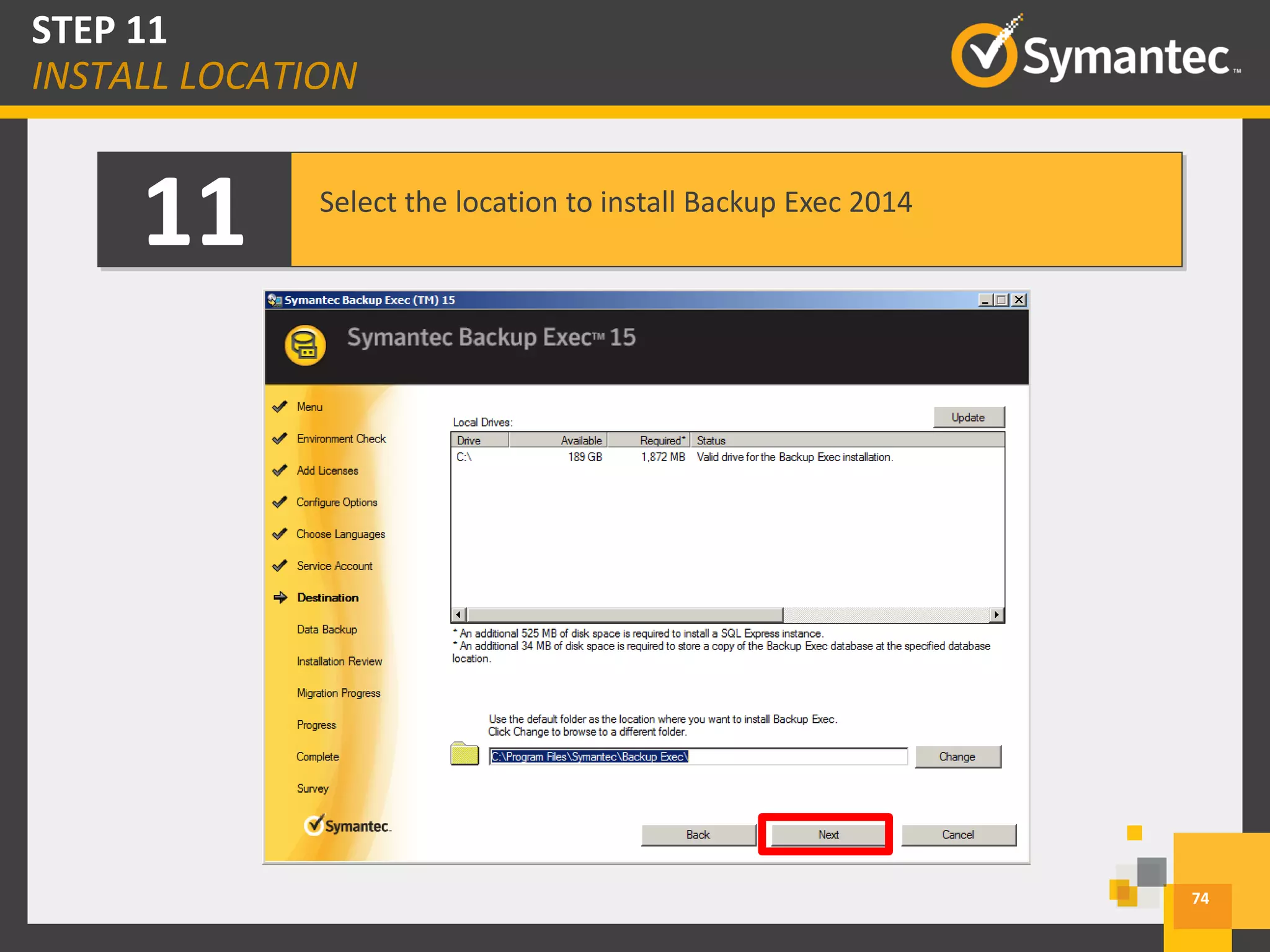Screen dimensions: 1270x952
Task: Click the Status column header
Action: (x=847, y=440)
